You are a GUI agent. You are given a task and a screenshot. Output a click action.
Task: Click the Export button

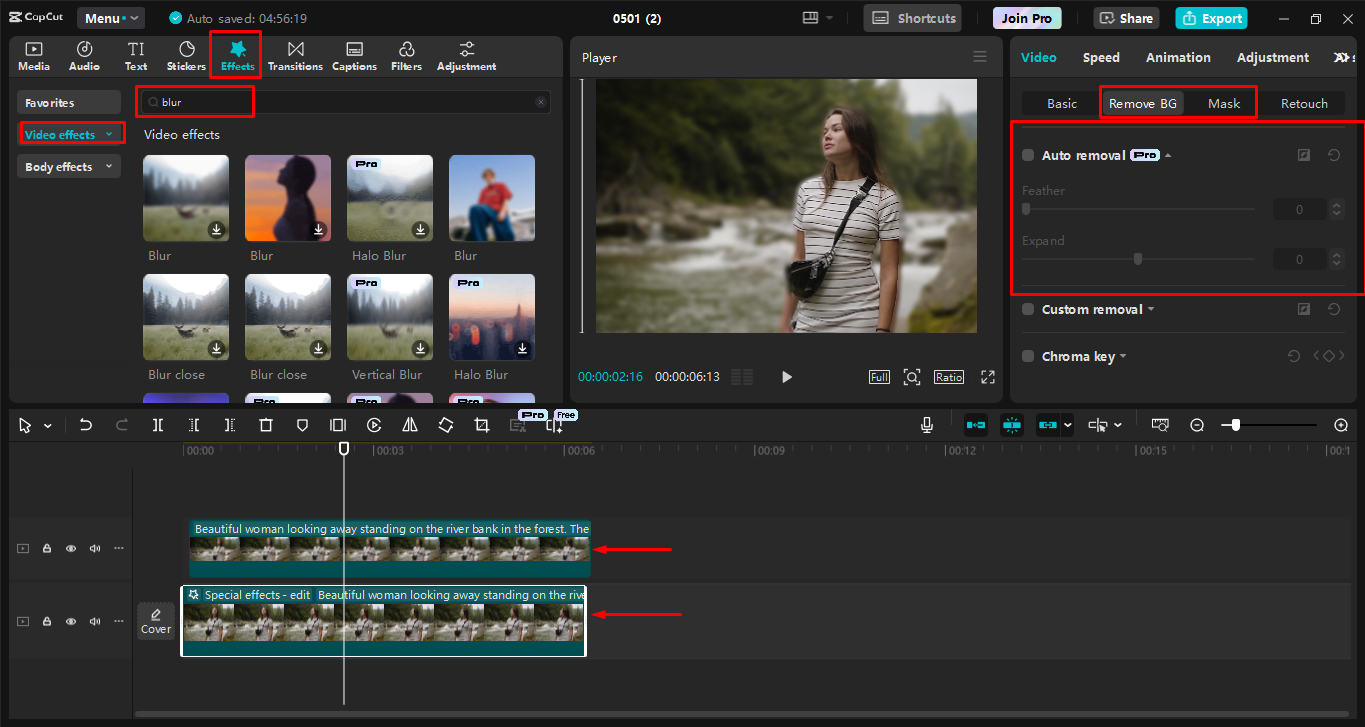1211,17
